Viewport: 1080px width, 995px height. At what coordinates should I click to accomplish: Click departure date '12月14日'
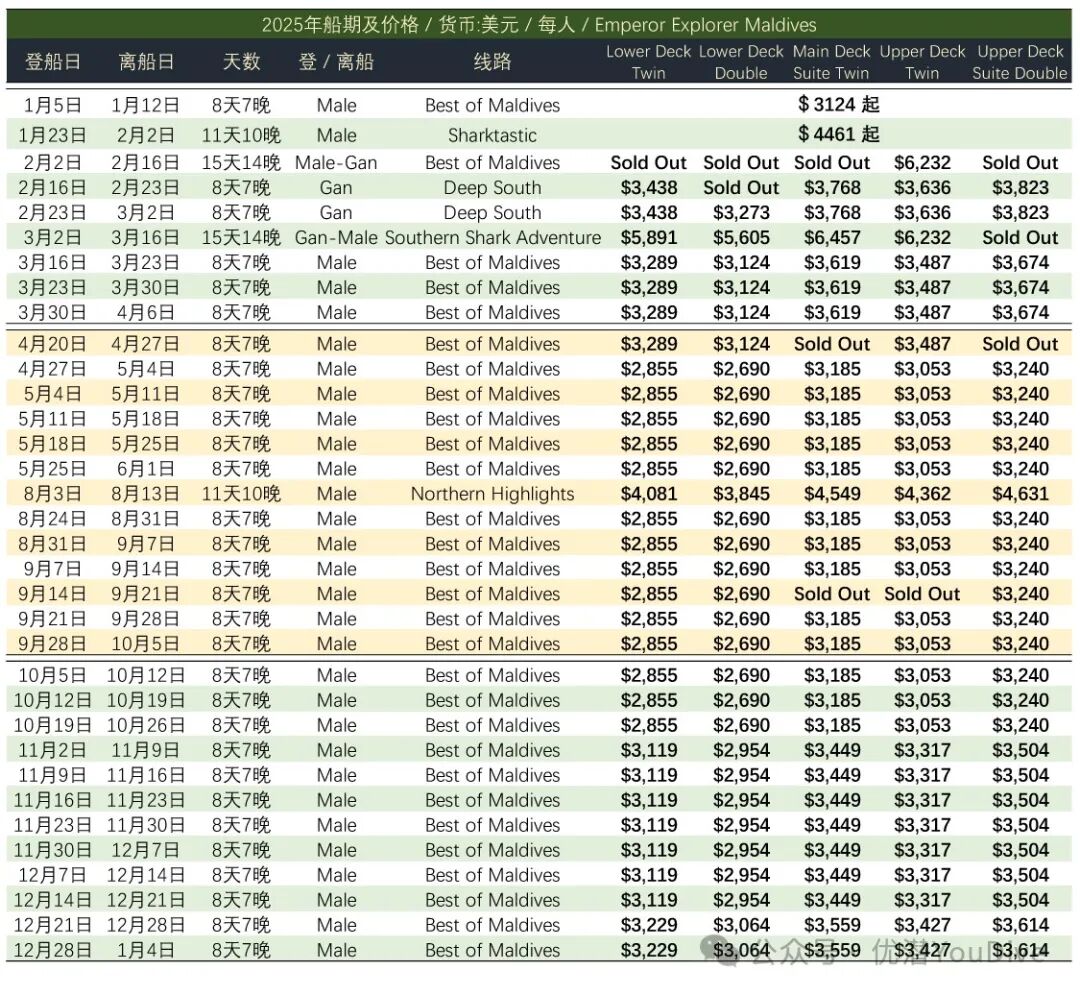[145, 875]
